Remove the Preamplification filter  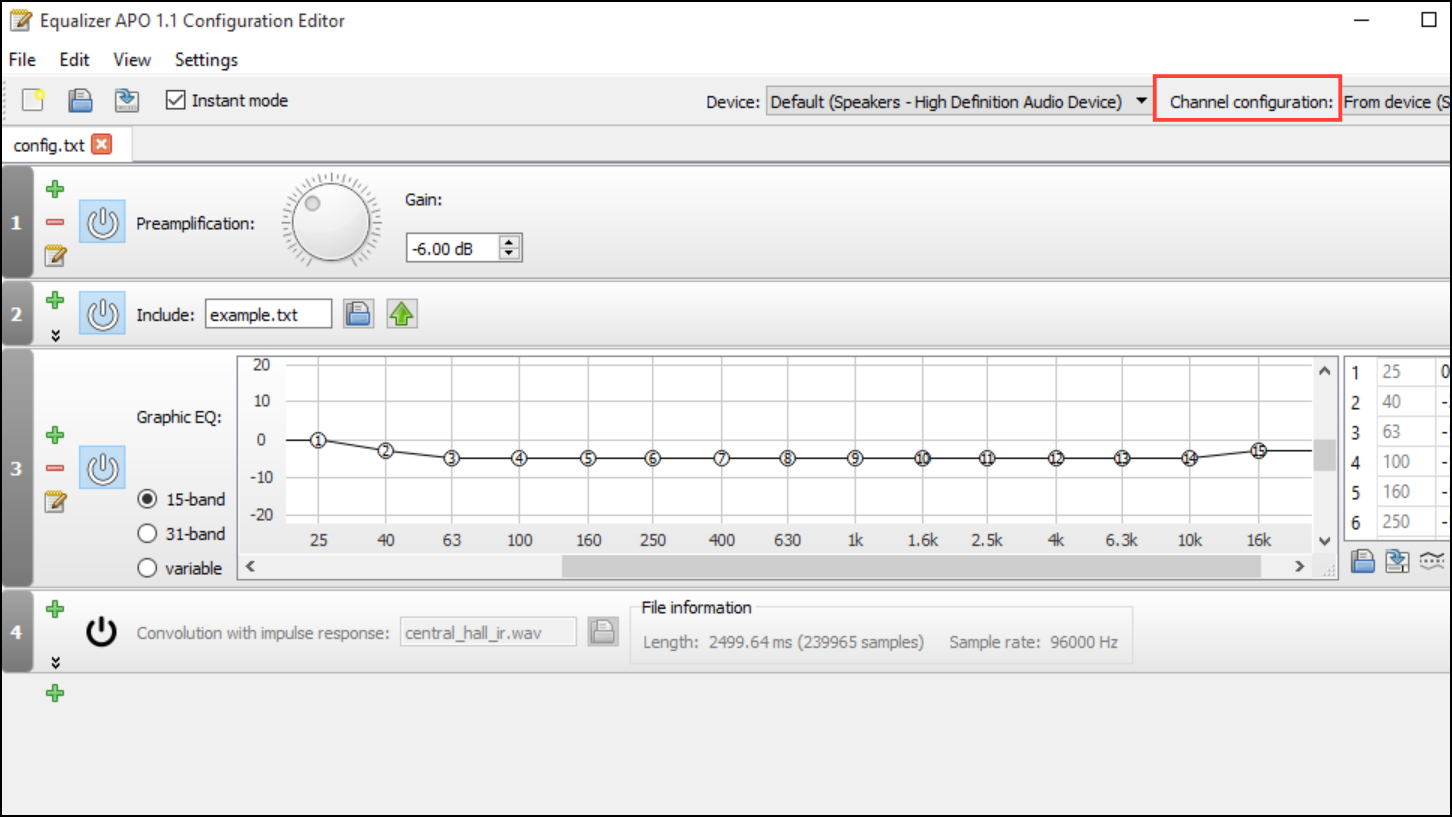click(56, 223)
